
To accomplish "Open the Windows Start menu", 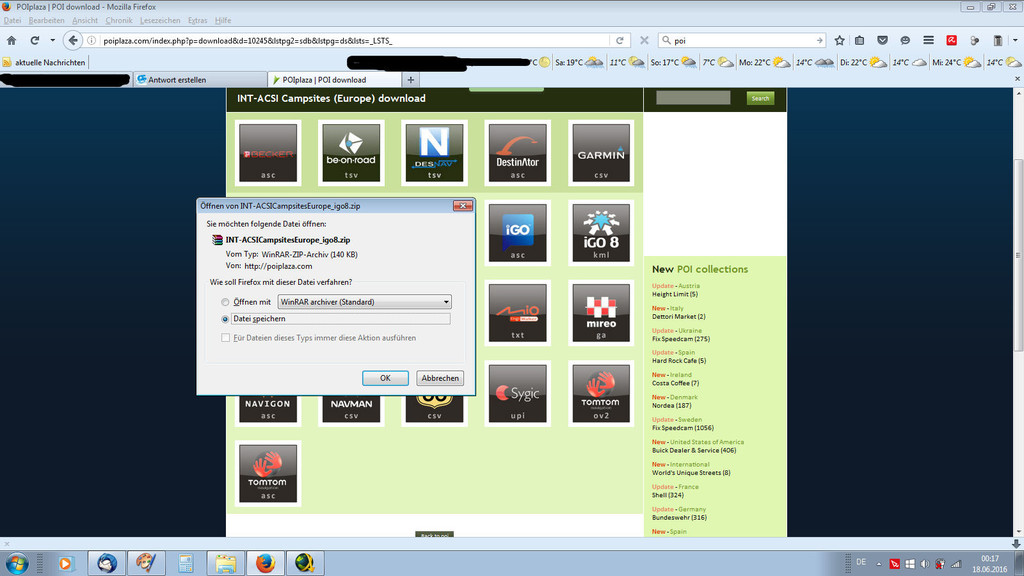I will [16, 563].
